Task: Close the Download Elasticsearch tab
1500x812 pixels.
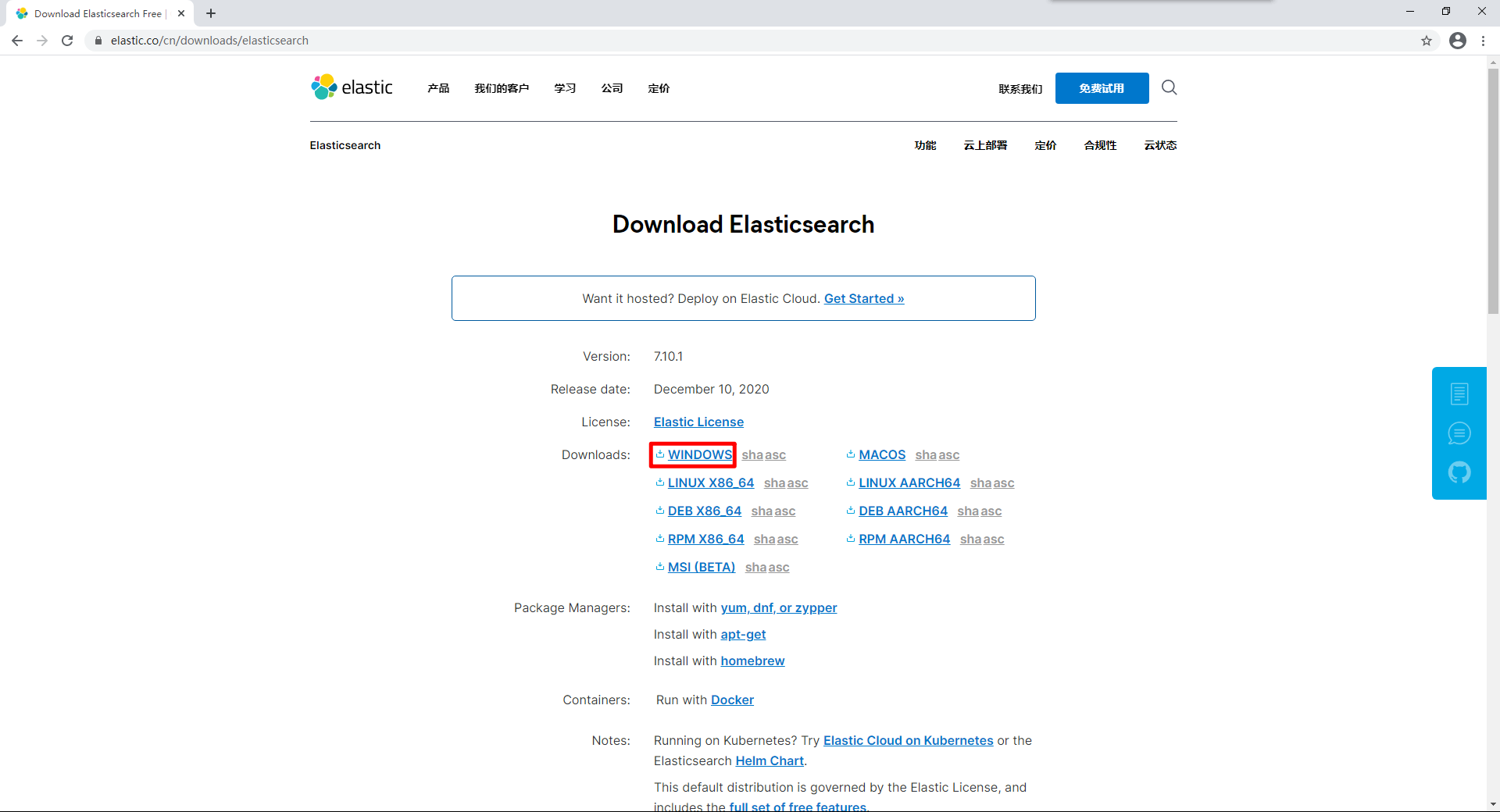Action: point(181,13)
